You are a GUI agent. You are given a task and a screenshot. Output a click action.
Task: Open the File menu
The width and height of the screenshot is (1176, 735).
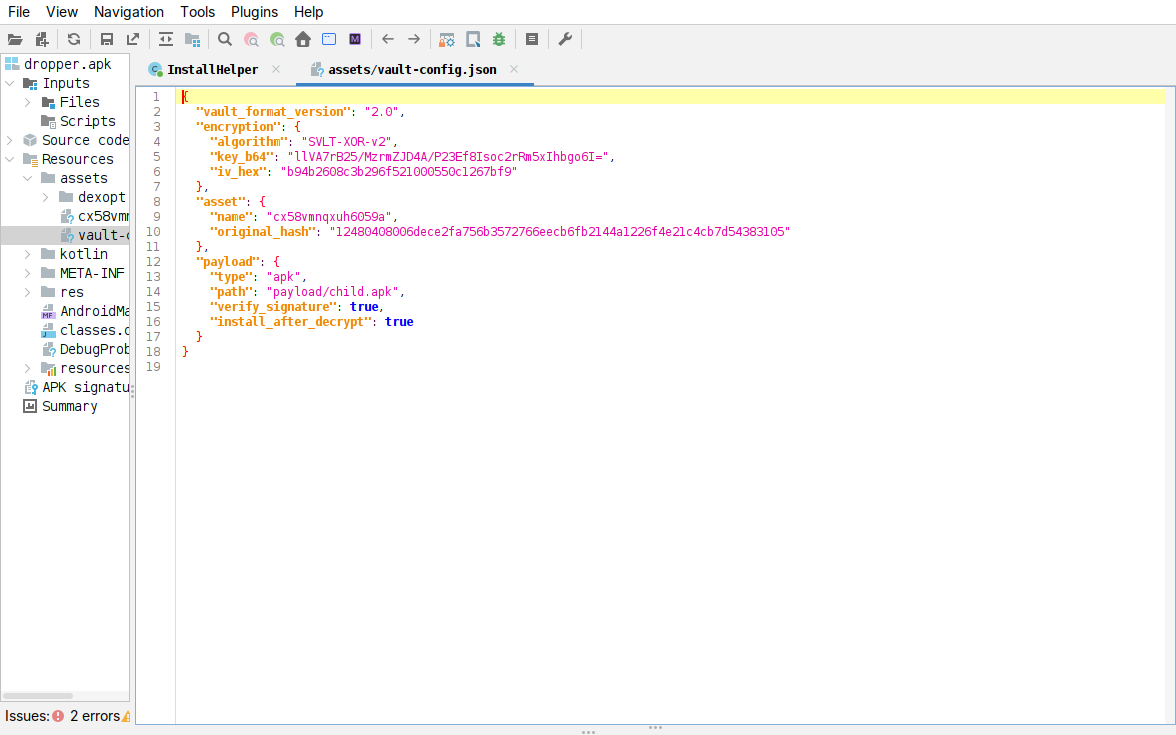tap(19, 12)
